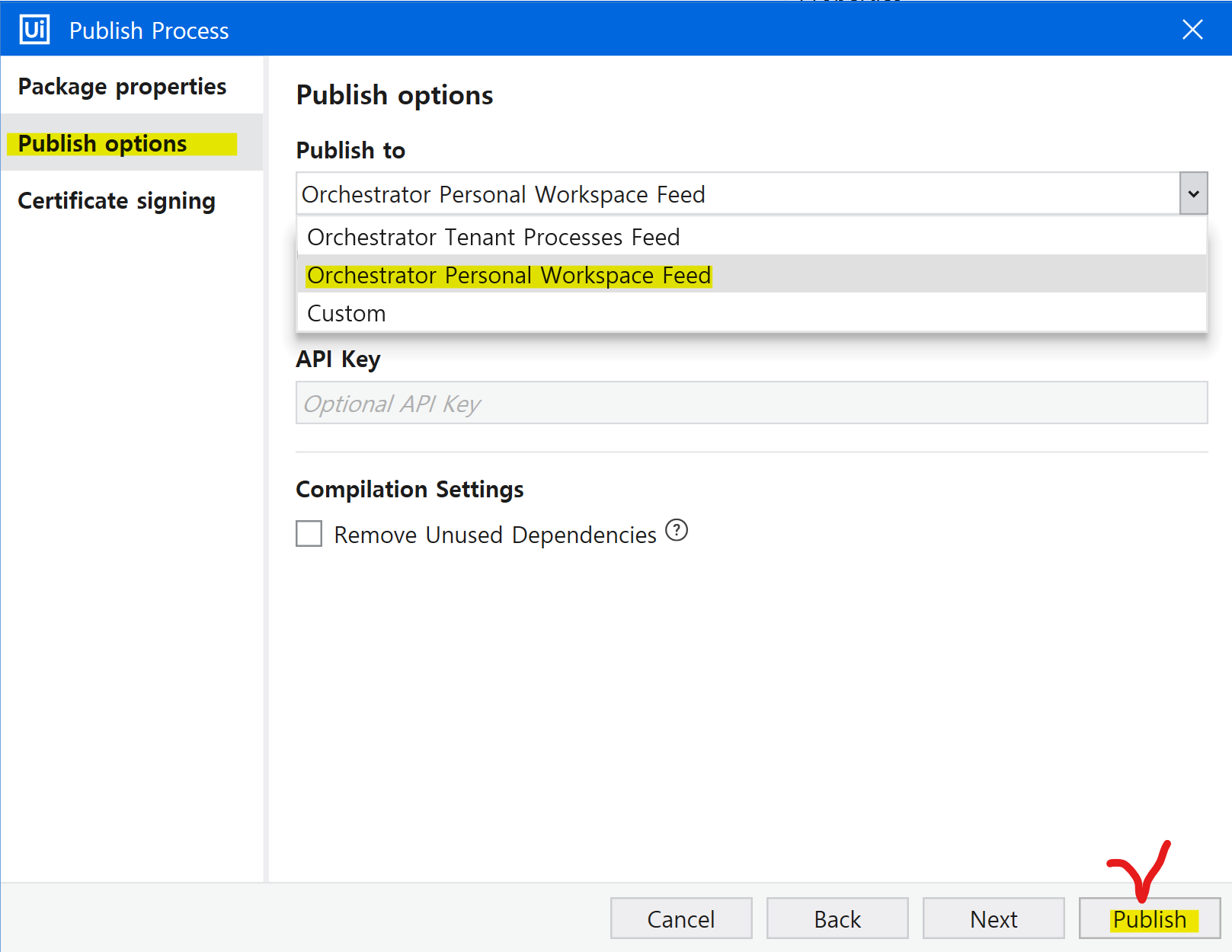The height and width of the screenshot is (952, 1232).
Task: Open help tooltip for Remove Unused Dependencies
Action: click(x=677, y=530)
